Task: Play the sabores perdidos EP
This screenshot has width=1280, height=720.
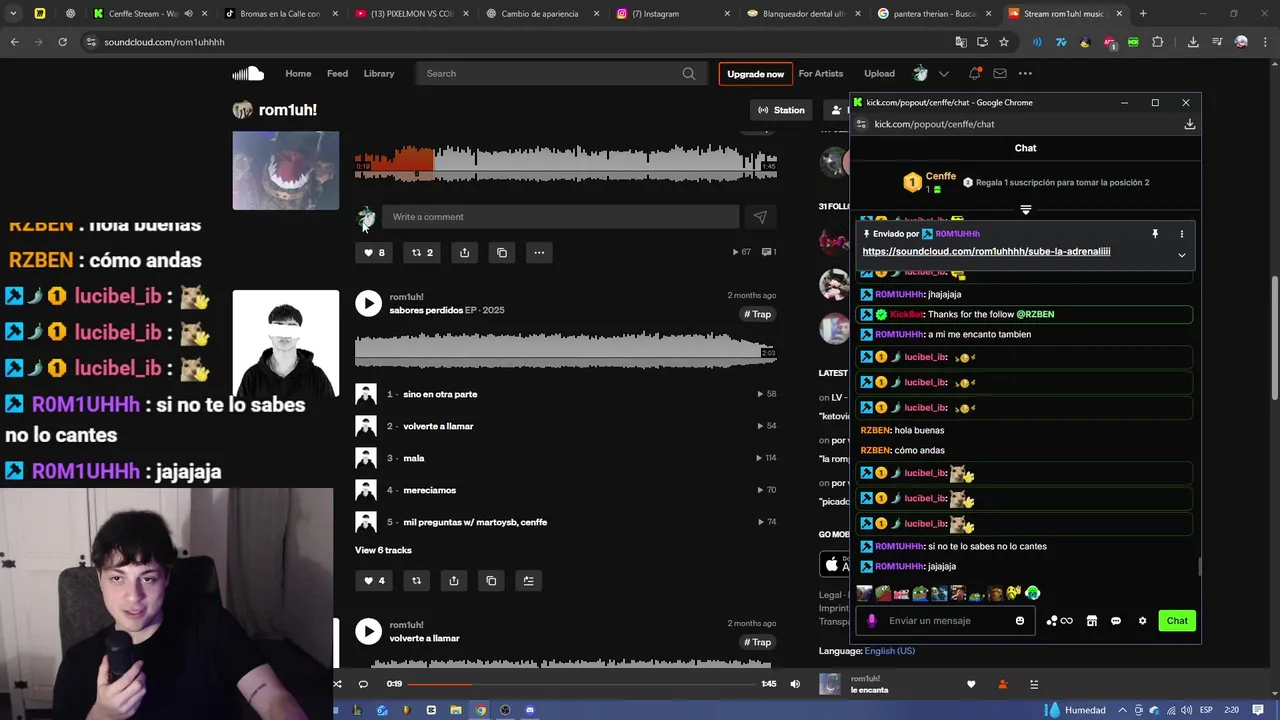Action: (368, 303)
